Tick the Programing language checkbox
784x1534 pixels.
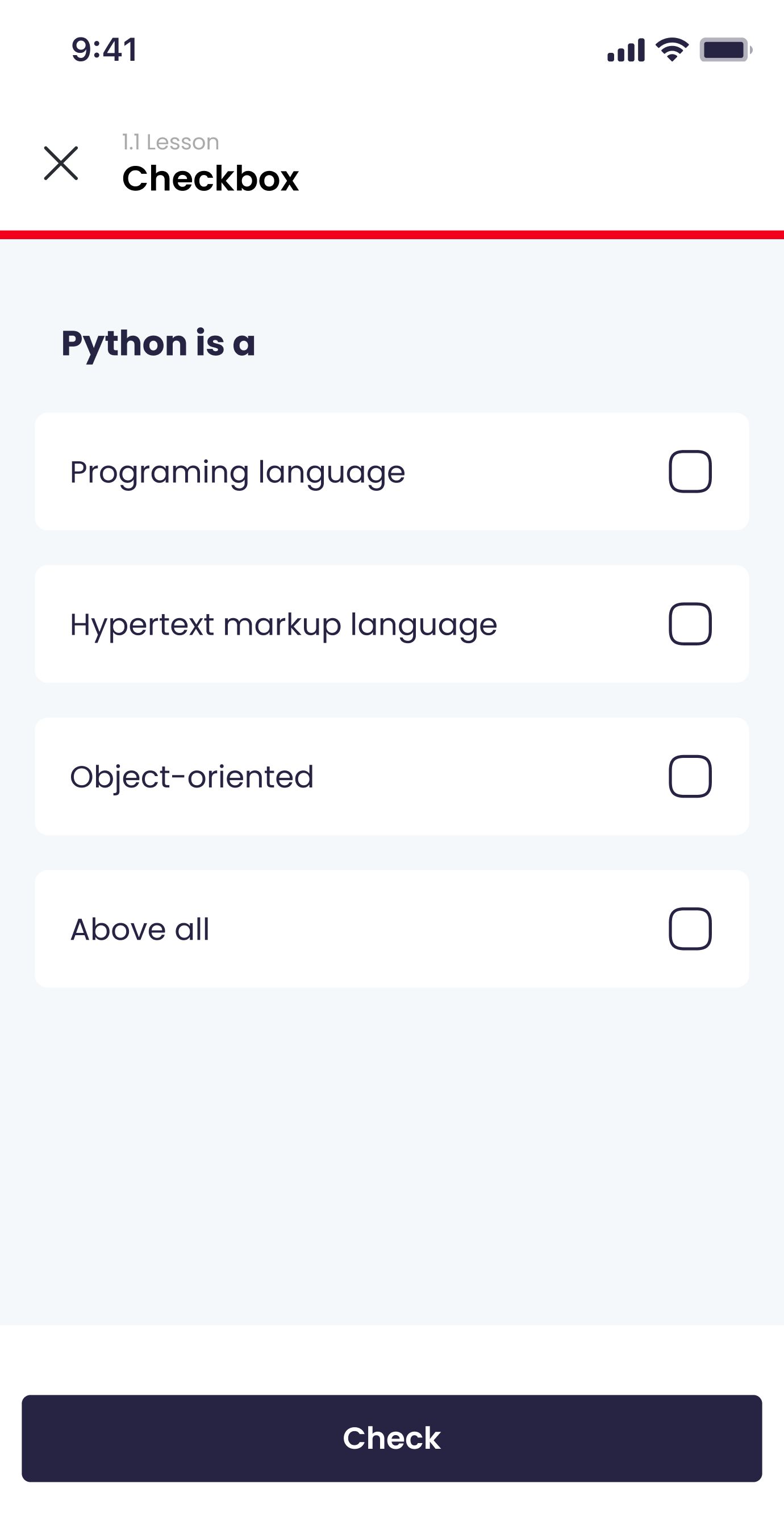pyautogui.click(x=690, y=472)
